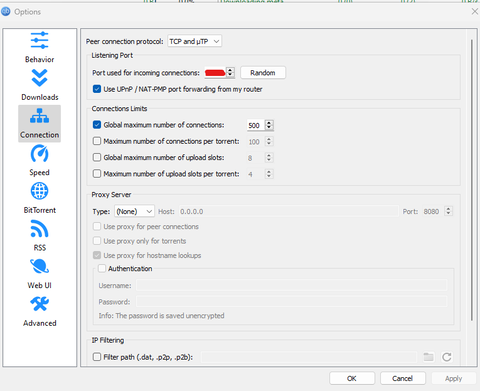Enable proxy Authentication checkbox
This screenshot has width=480, height=391.
tap(102, 268)
